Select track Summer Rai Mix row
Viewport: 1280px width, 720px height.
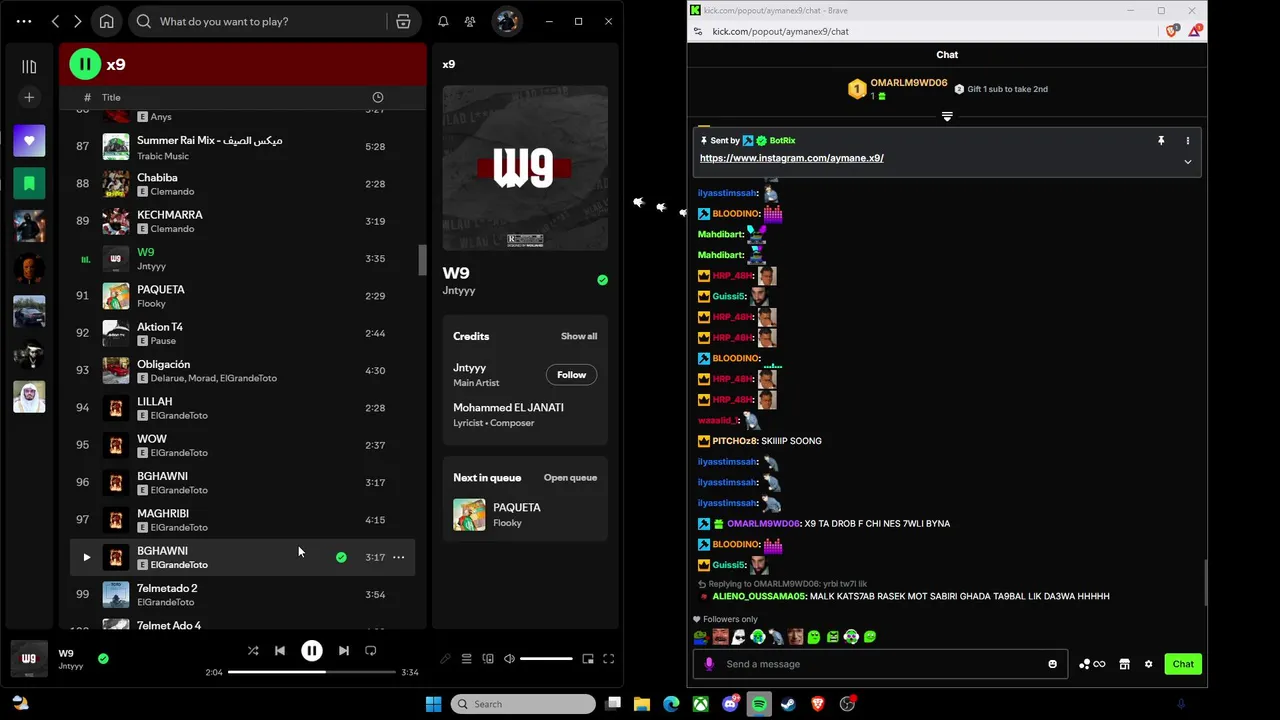click(243, 147)
